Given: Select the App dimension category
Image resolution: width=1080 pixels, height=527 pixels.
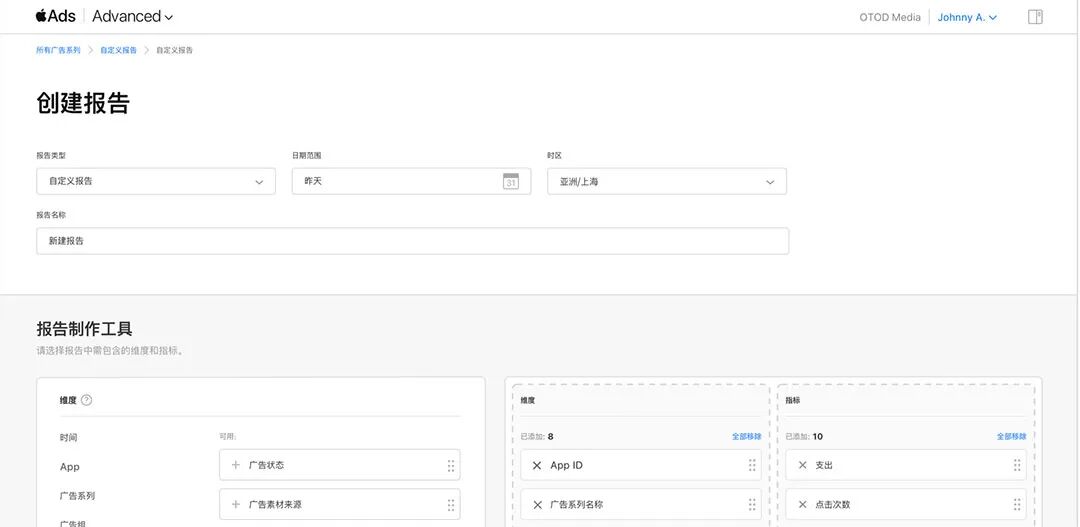Looking at the screenshot, I should pos(70,467).
